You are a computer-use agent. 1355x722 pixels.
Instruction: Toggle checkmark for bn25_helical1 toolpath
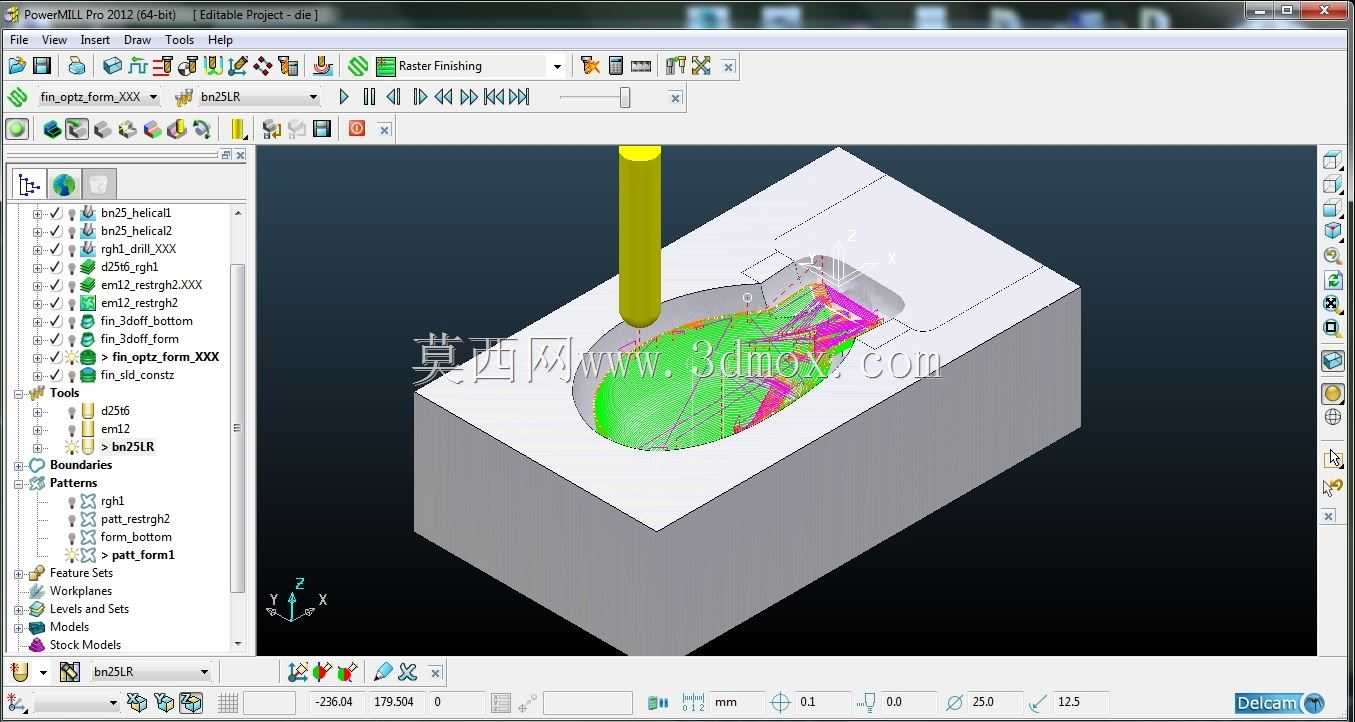[56, 213]
